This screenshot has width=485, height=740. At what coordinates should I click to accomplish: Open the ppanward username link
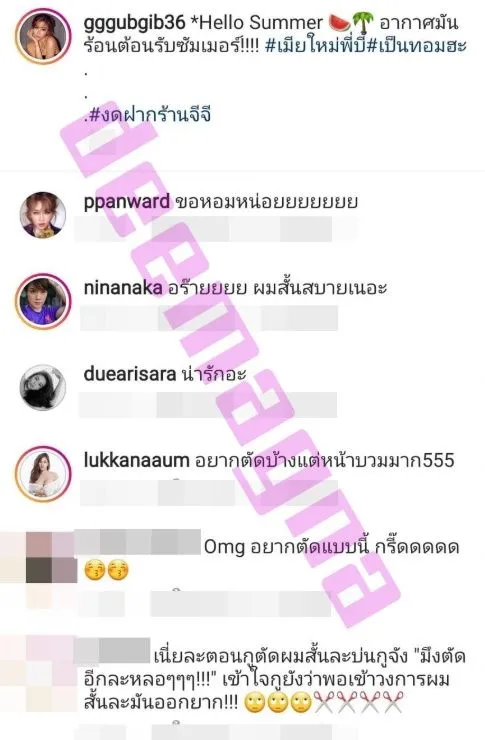[x=126, y=202]
